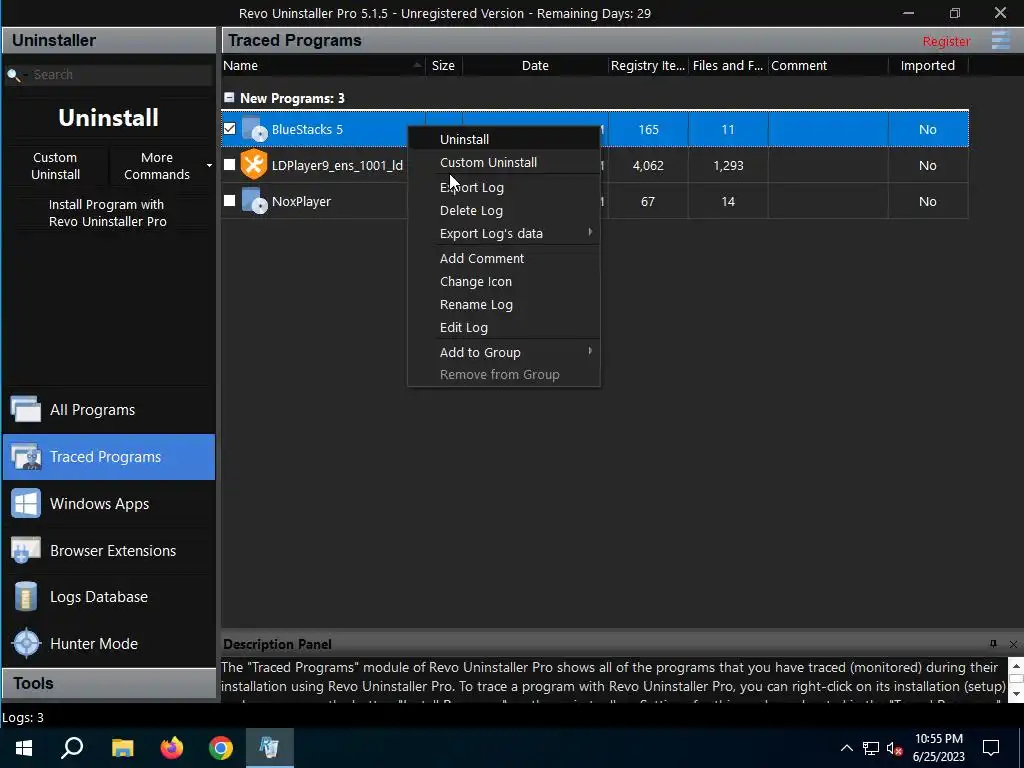Viewport: 1024px width, 768px height.
Task: Select Edit Log menu entry
Action: (504, 327)
